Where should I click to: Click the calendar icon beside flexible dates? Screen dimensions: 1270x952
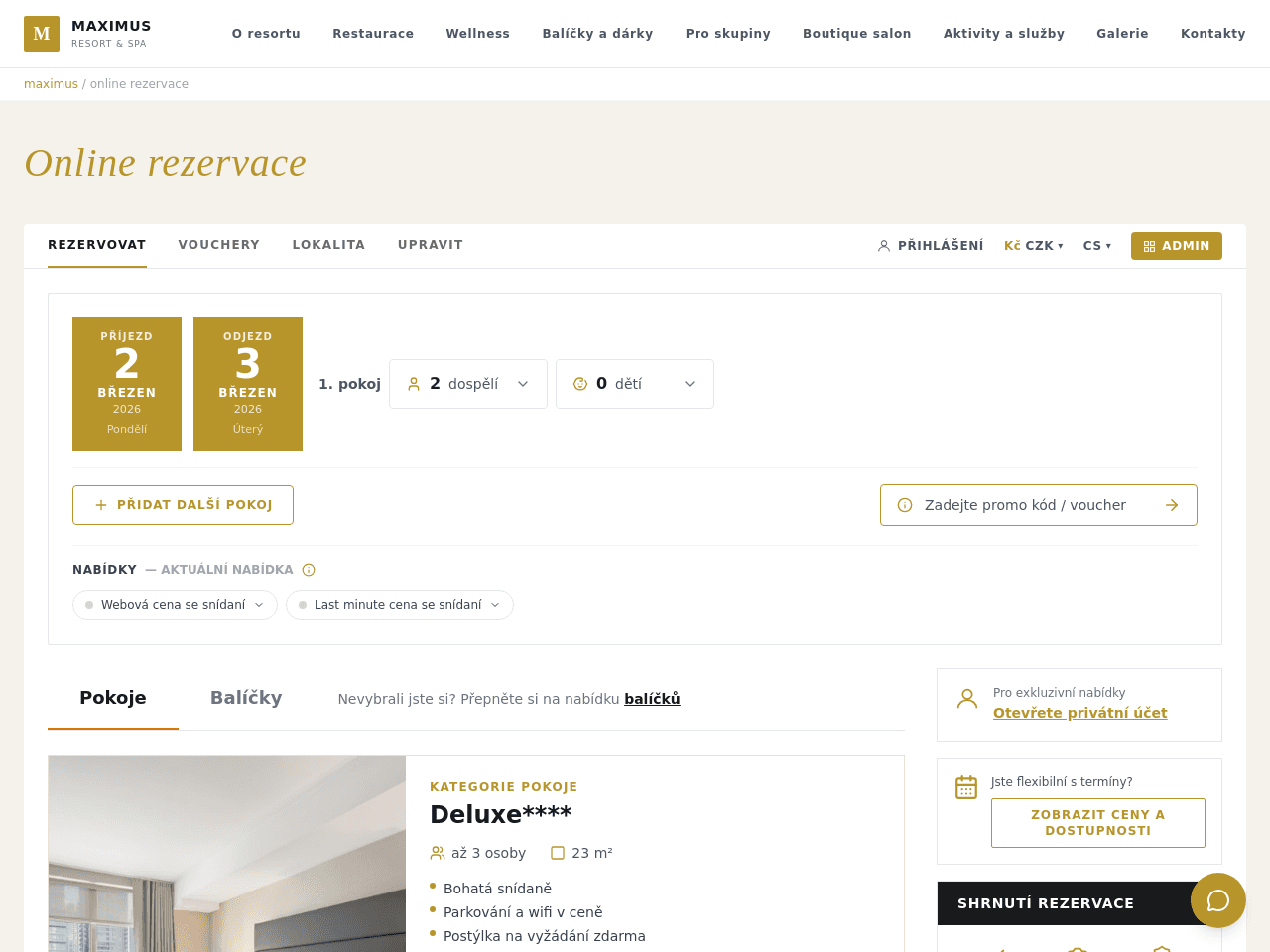click(966, 787)
